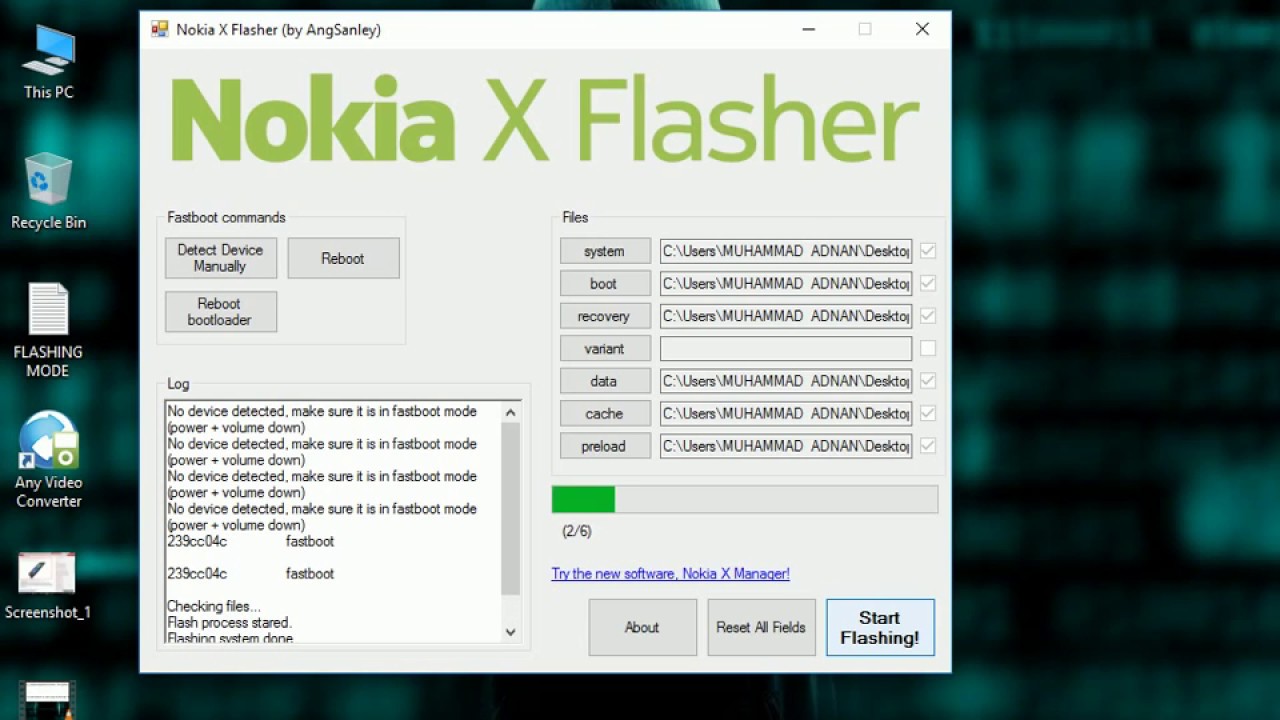Click the Start Flashing! button
This screenshot has width=1280, height=720.
[880, 627]
